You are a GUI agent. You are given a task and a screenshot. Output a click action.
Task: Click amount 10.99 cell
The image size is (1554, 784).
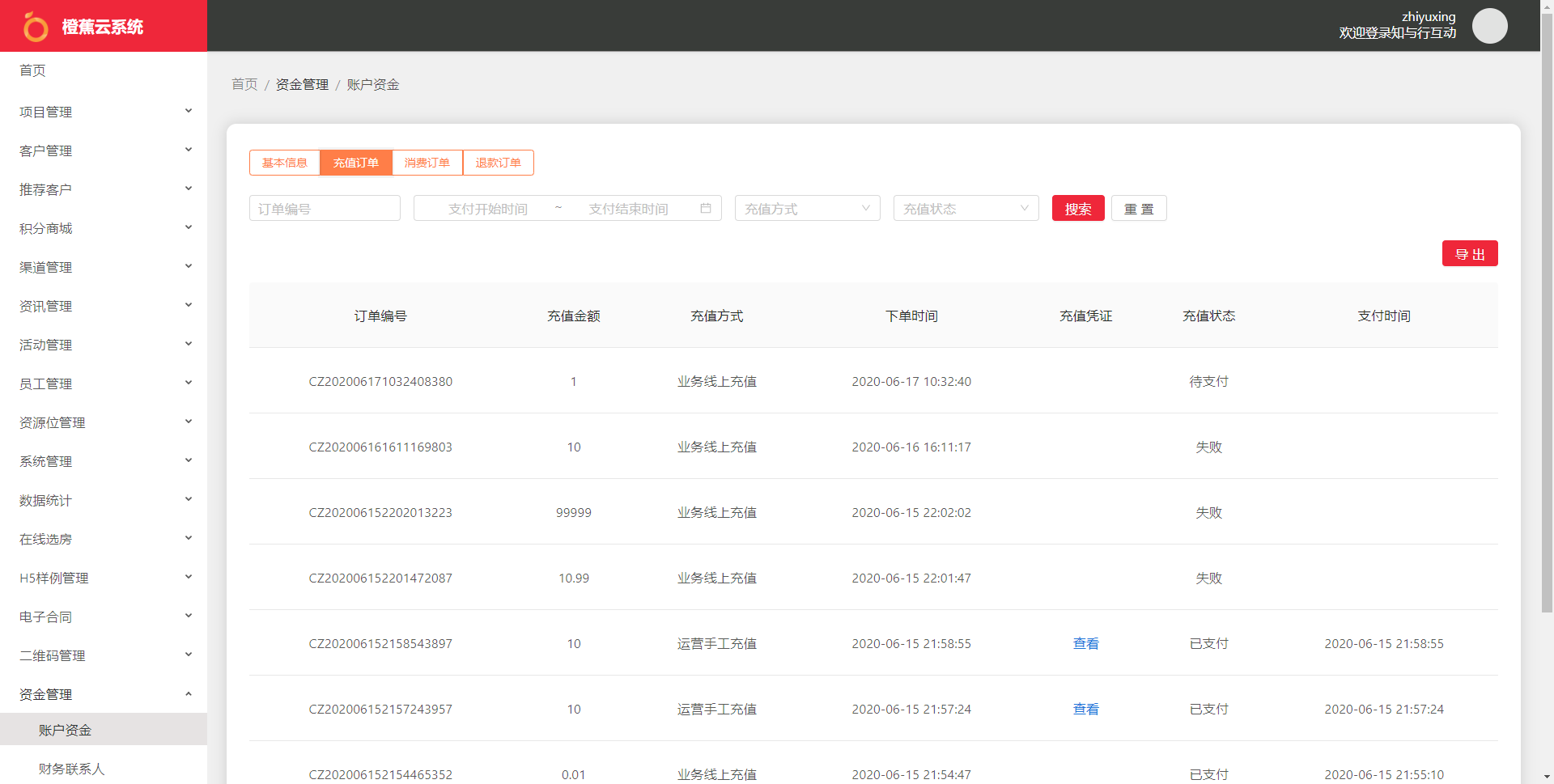tap(574, 578)
